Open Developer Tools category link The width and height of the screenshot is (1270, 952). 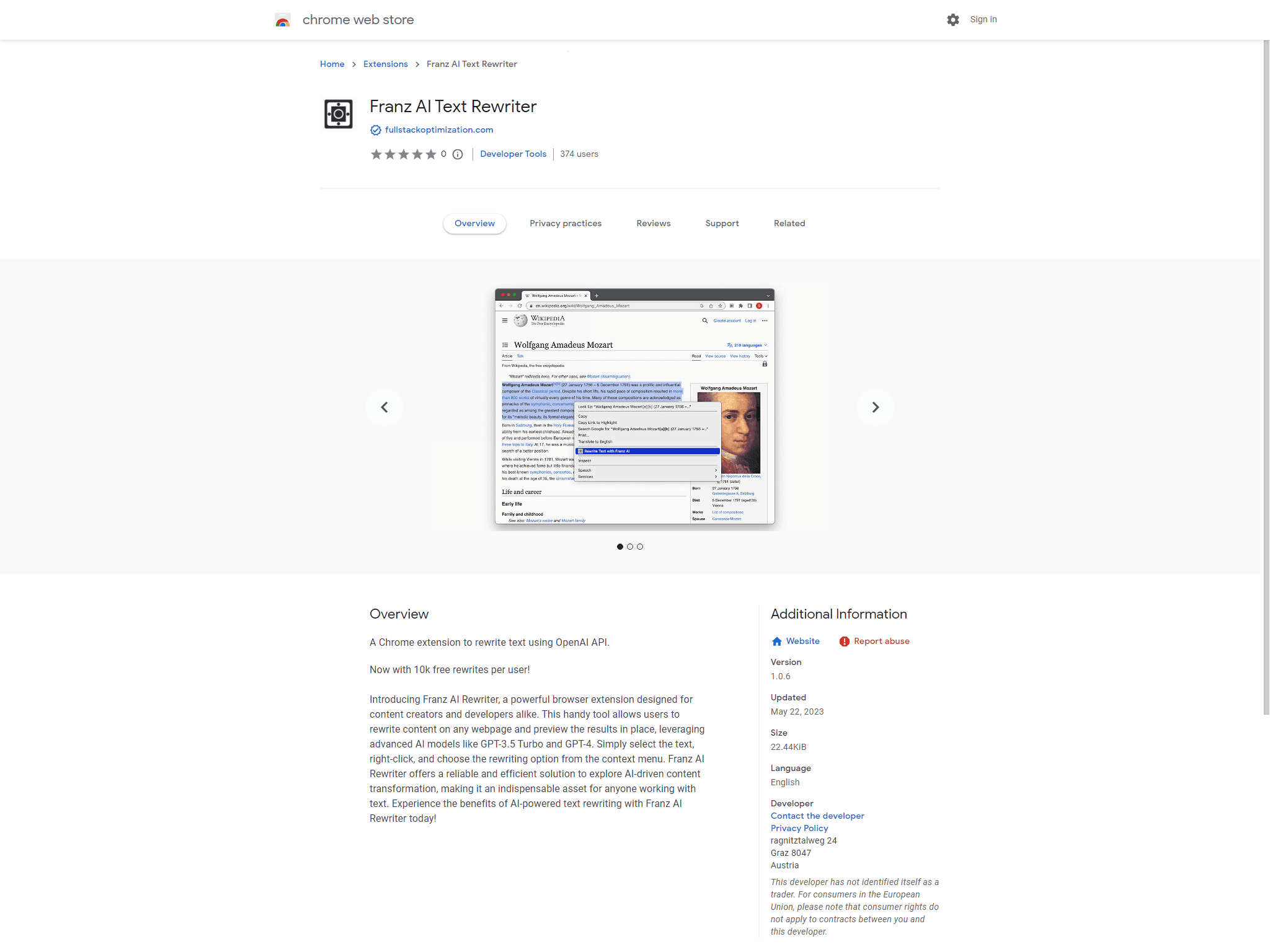coord(513,154)
